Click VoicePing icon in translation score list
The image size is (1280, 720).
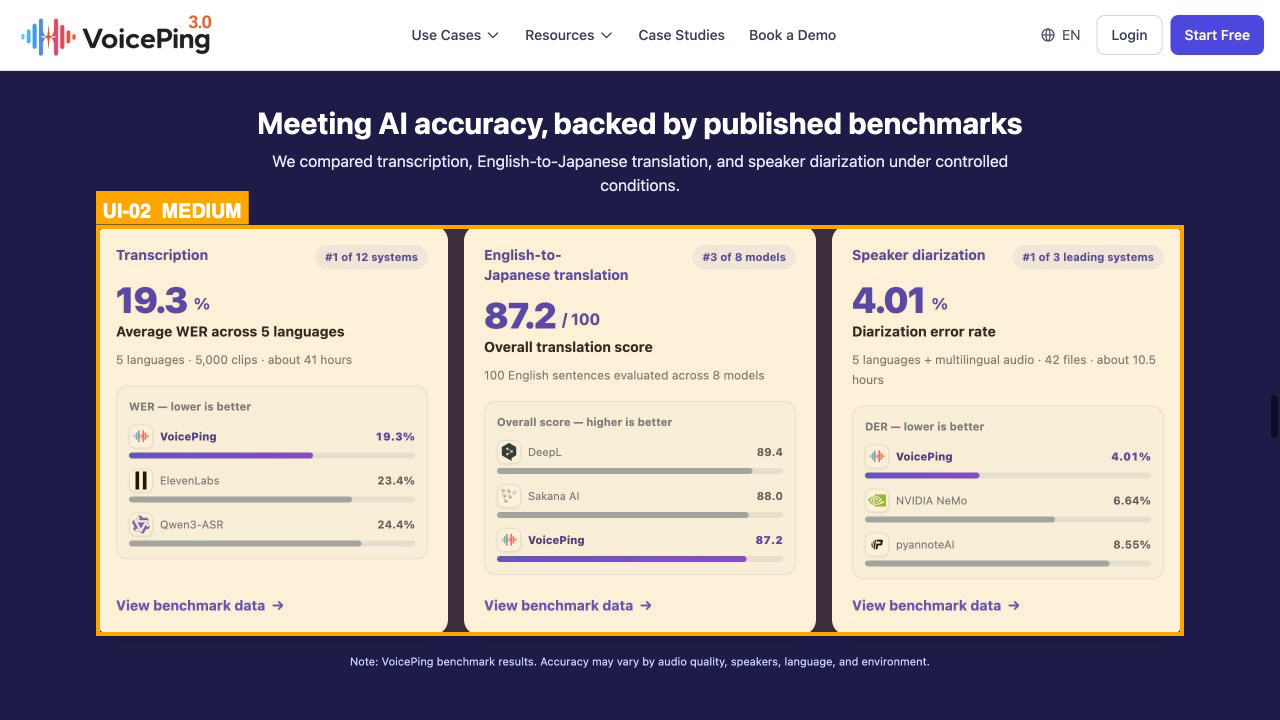click(x=509, y=540)
